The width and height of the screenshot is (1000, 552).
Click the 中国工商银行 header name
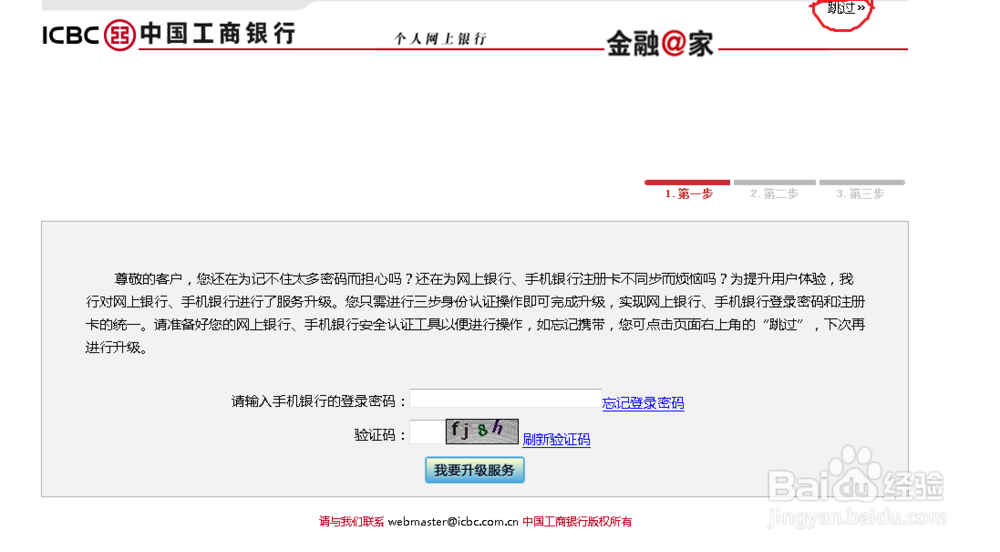(218, 33)
